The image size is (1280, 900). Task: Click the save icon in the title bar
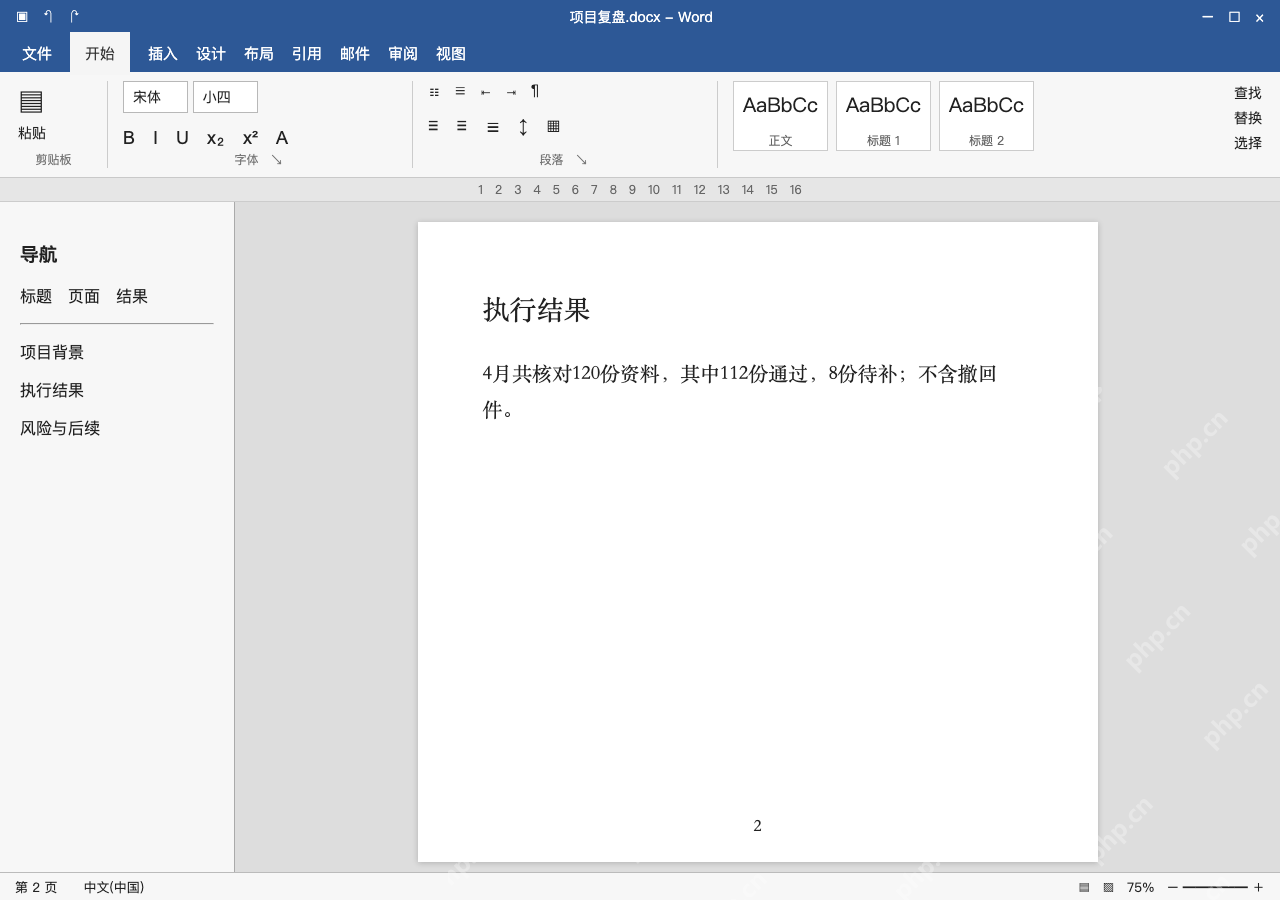22,16
